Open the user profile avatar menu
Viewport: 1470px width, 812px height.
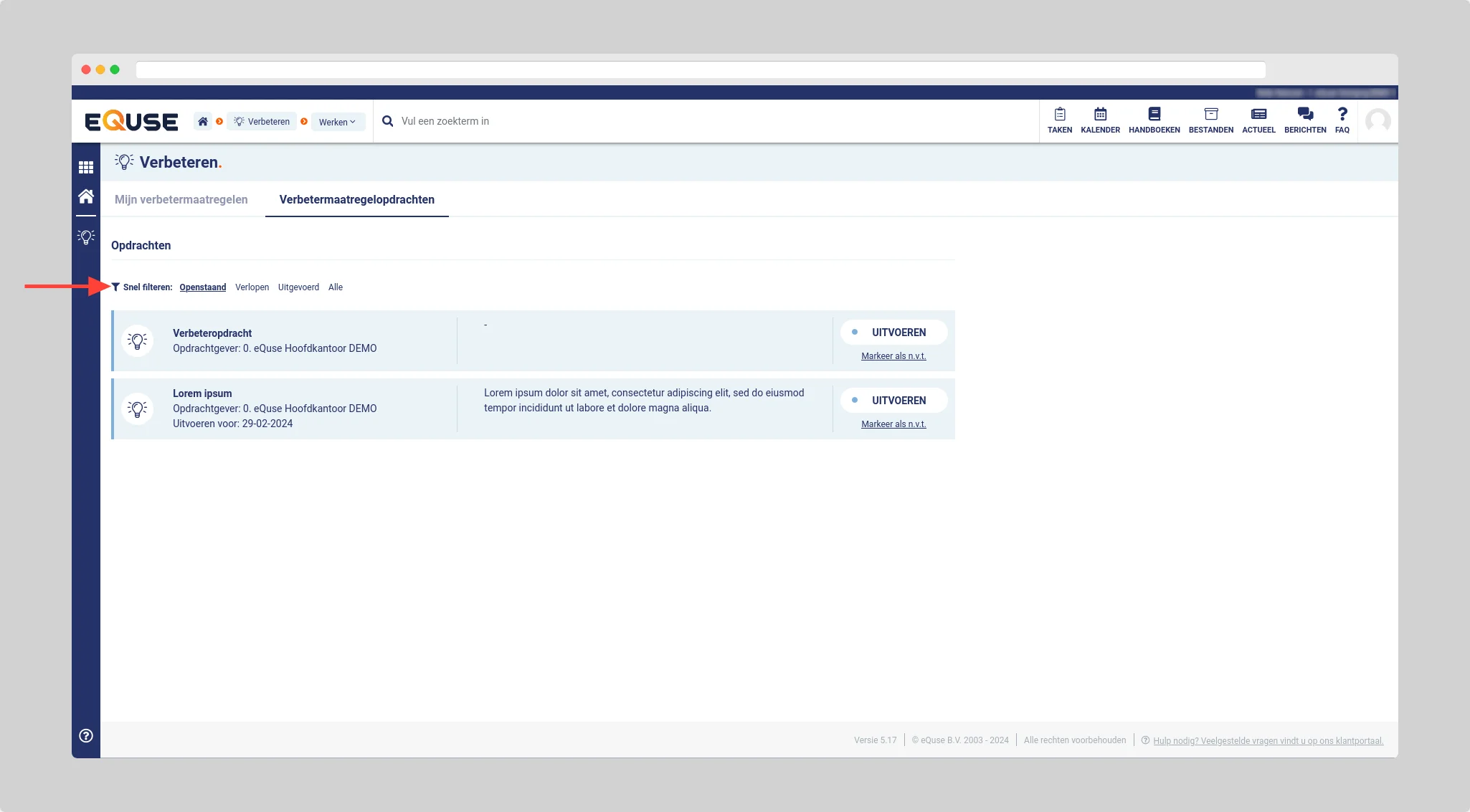[x=1377, y=121]
